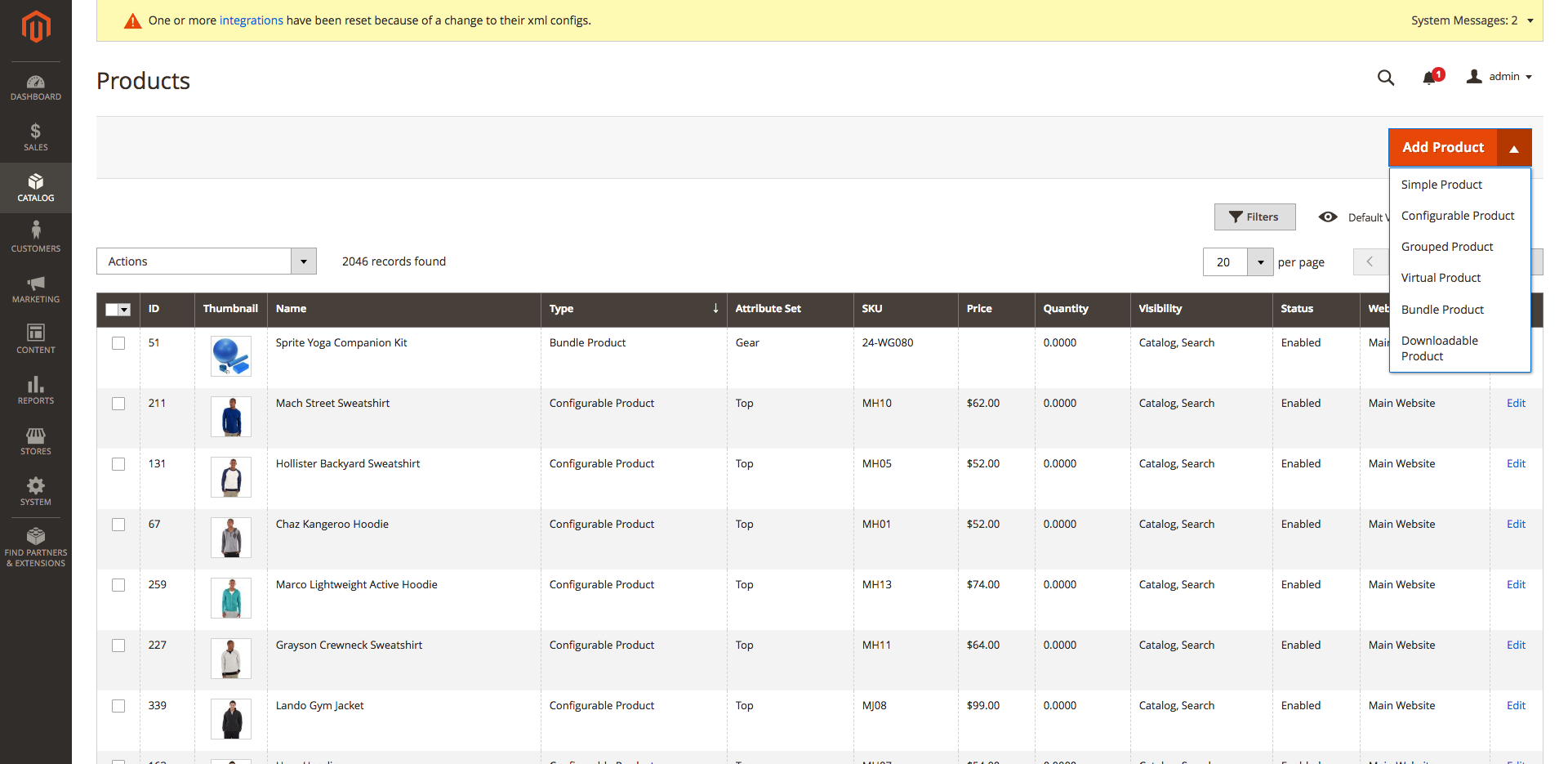
Task: Click the magnifying glass search icon
Action: (x=1386, y=78)
